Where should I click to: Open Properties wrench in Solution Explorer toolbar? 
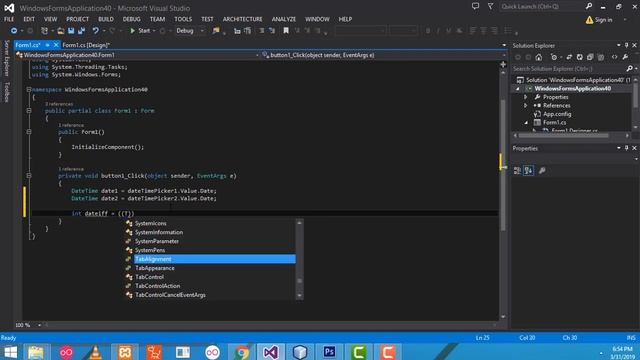(625, 57)
